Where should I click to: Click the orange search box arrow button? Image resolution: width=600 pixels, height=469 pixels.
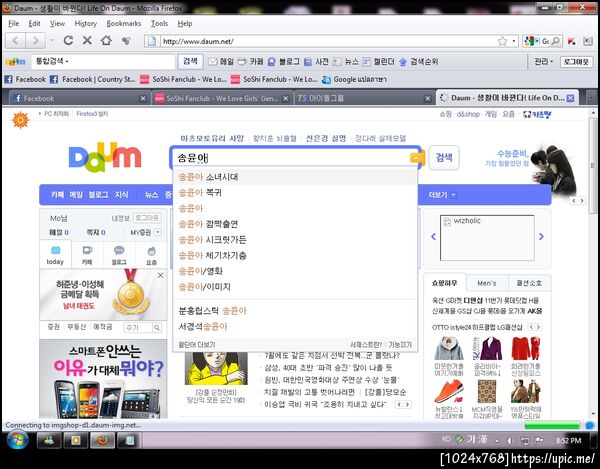417,158
